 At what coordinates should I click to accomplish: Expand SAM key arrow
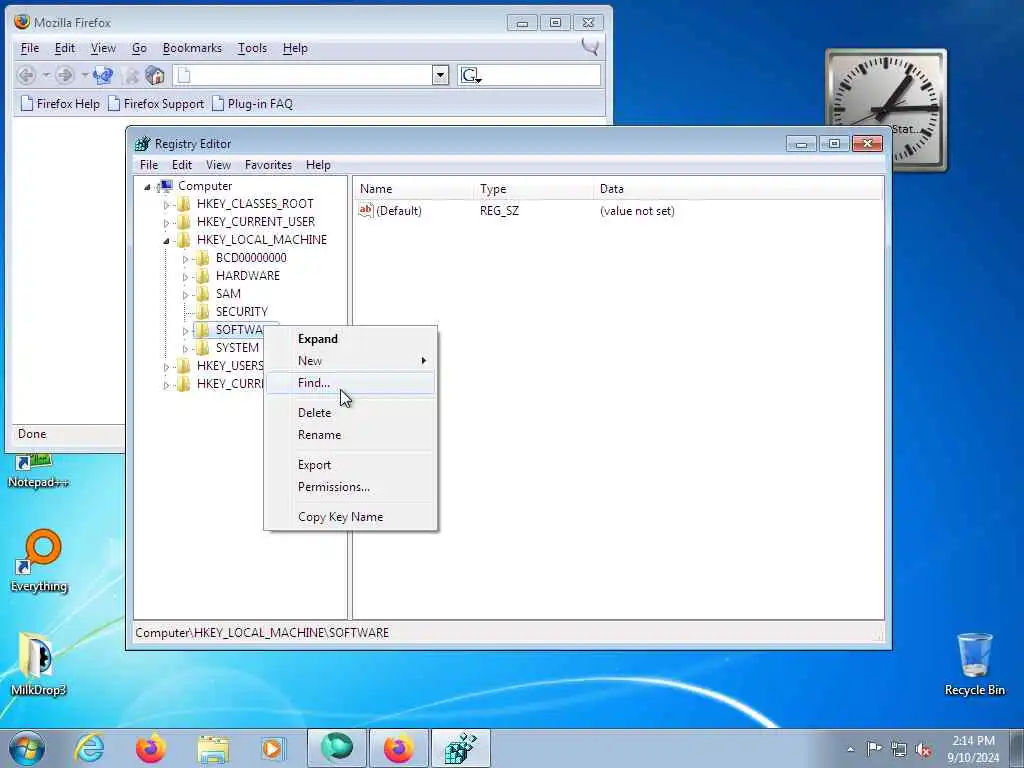coord(185,295)
